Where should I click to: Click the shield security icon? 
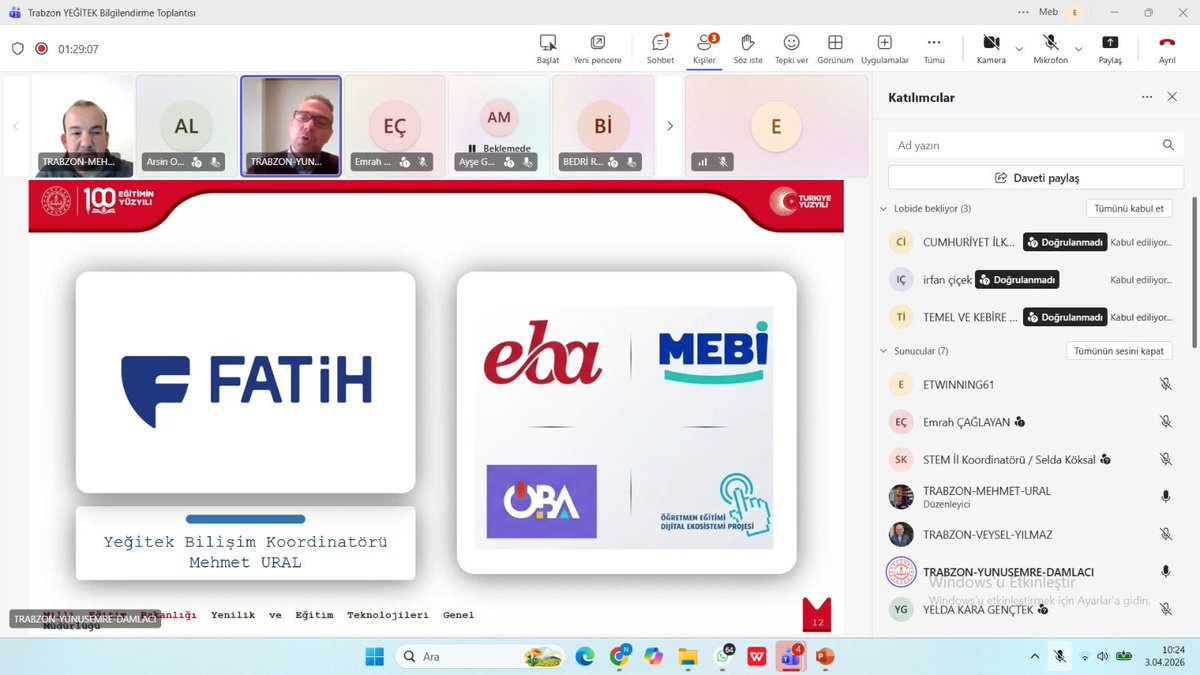(18, 48)
